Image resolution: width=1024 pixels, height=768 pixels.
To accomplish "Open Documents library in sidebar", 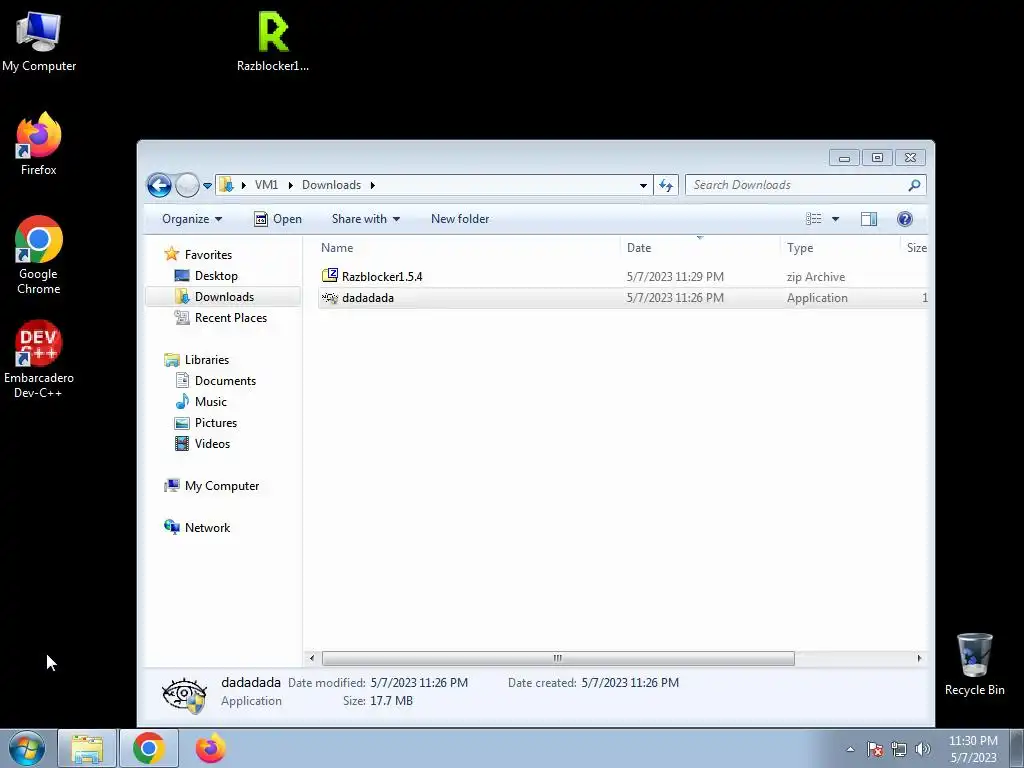I will click(225, 381).
